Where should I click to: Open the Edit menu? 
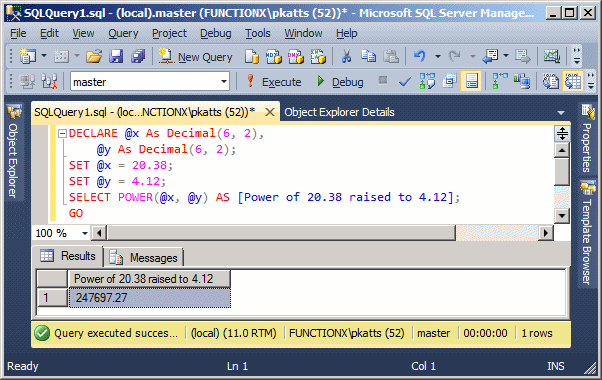click(49, 33)
